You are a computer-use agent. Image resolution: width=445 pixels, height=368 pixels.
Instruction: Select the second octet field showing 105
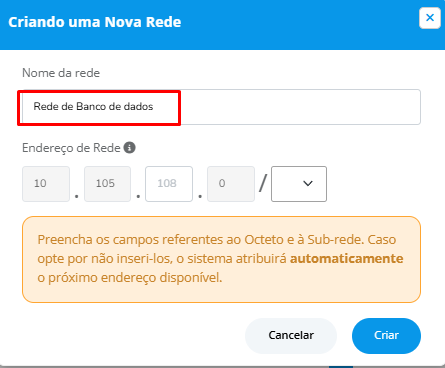(x=107, y=184)
